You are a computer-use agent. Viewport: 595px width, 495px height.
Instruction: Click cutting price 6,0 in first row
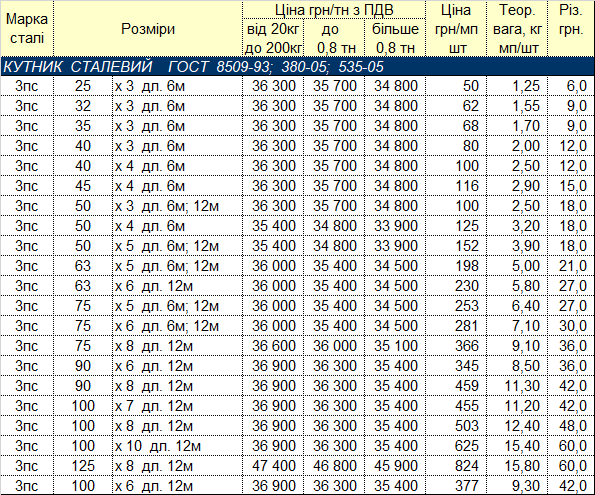pyautogui.click(x=571, y=86)
